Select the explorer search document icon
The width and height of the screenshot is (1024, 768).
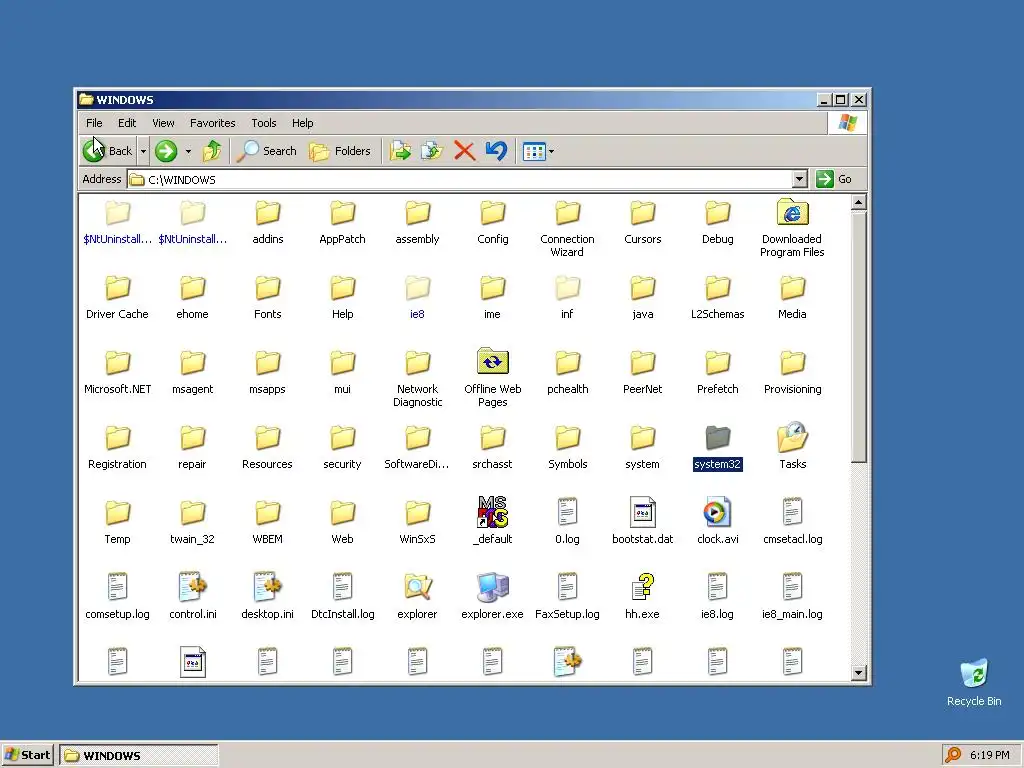[x=417, y=596]
